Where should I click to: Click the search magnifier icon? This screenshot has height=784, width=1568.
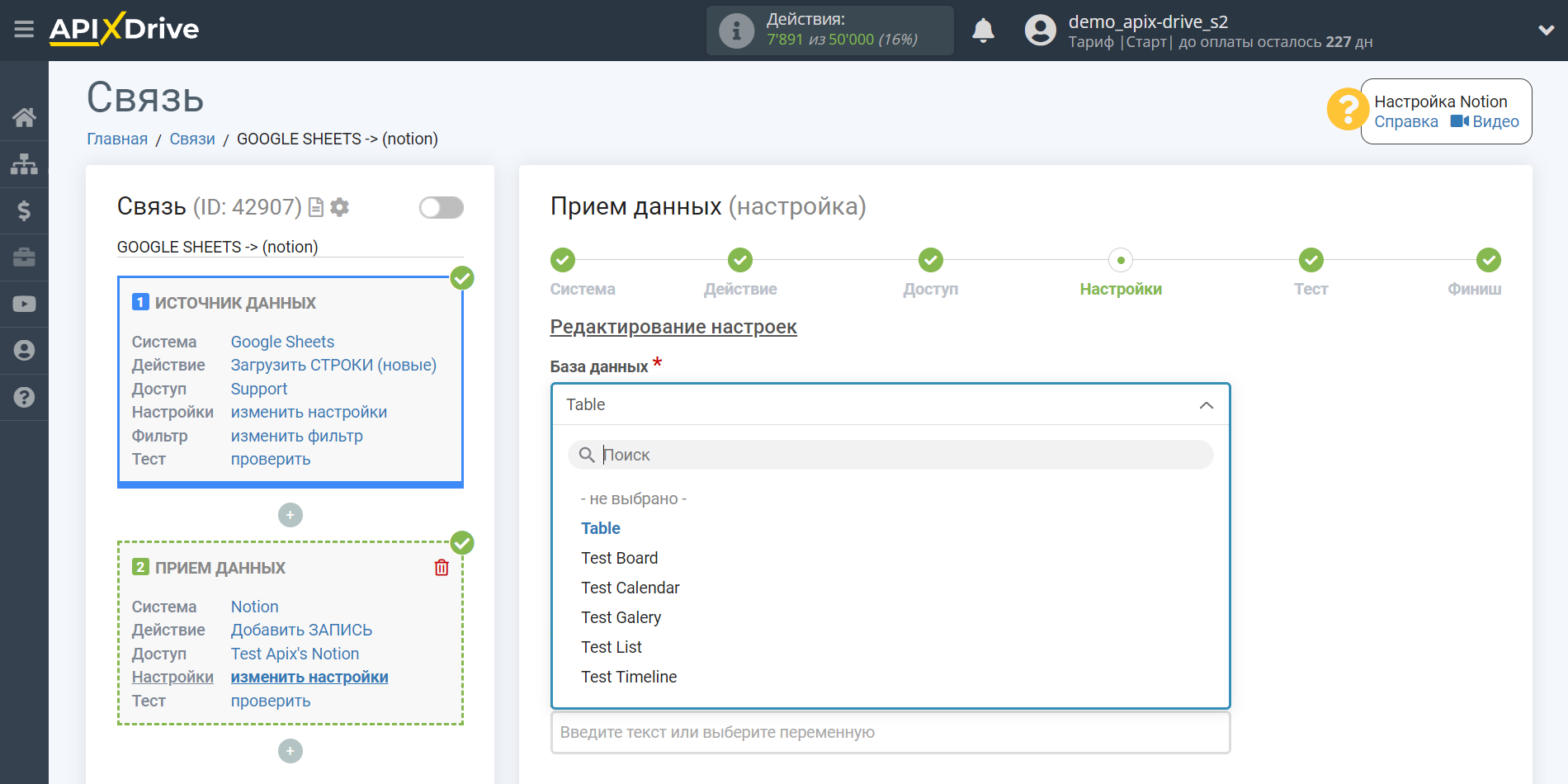pos(587,455)
